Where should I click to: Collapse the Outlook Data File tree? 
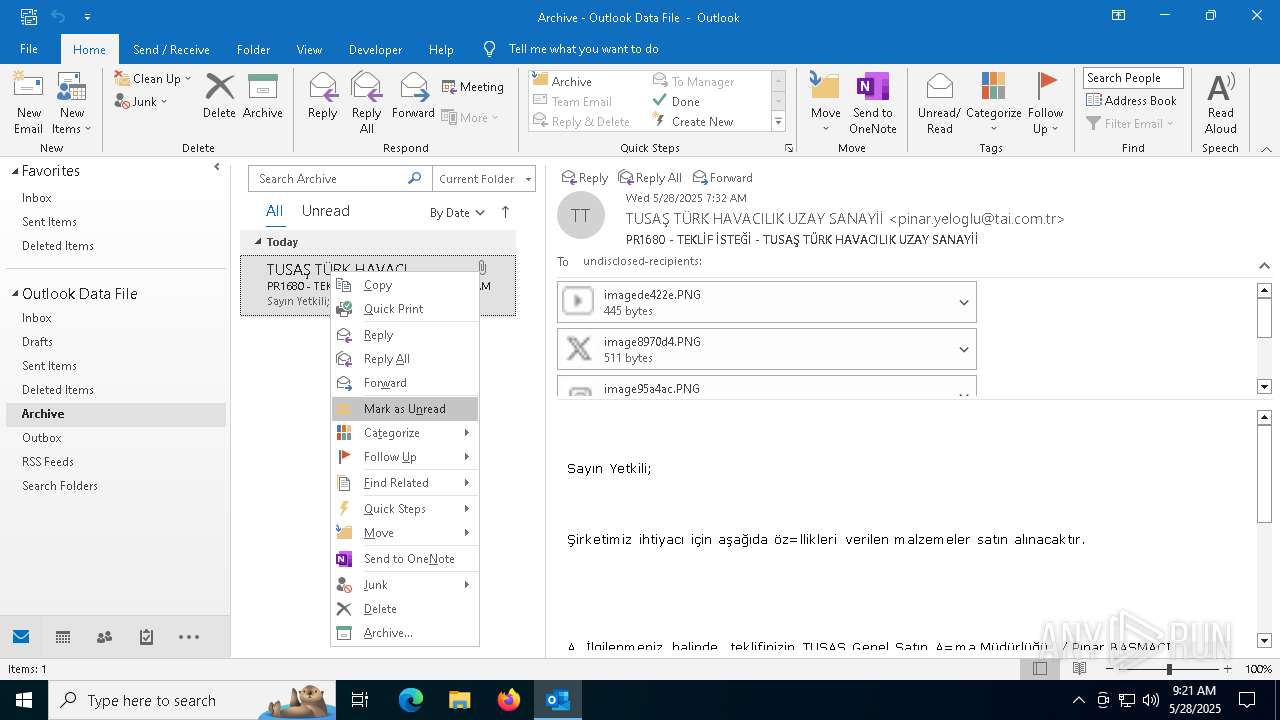pos(15,294)
